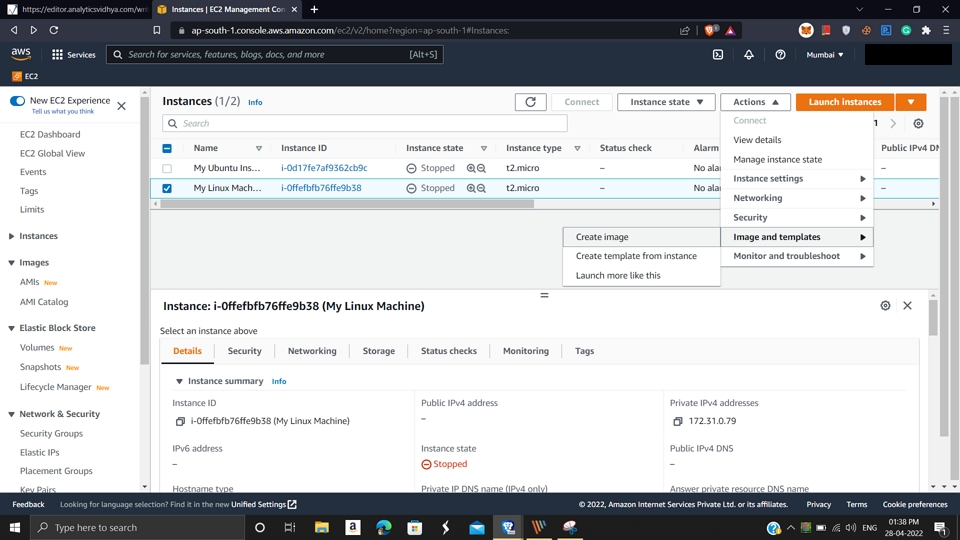Click the browser bookmark icon

click(x=157, y=30)
